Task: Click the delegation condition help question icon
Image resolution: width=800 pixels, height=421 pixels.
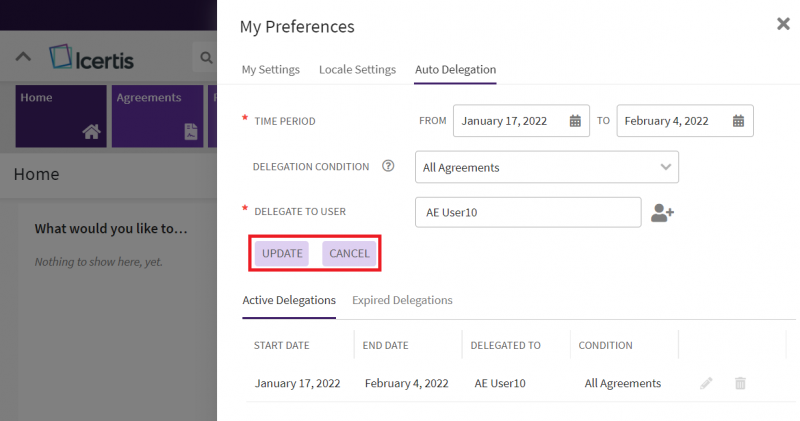Action: click(389, 167)
